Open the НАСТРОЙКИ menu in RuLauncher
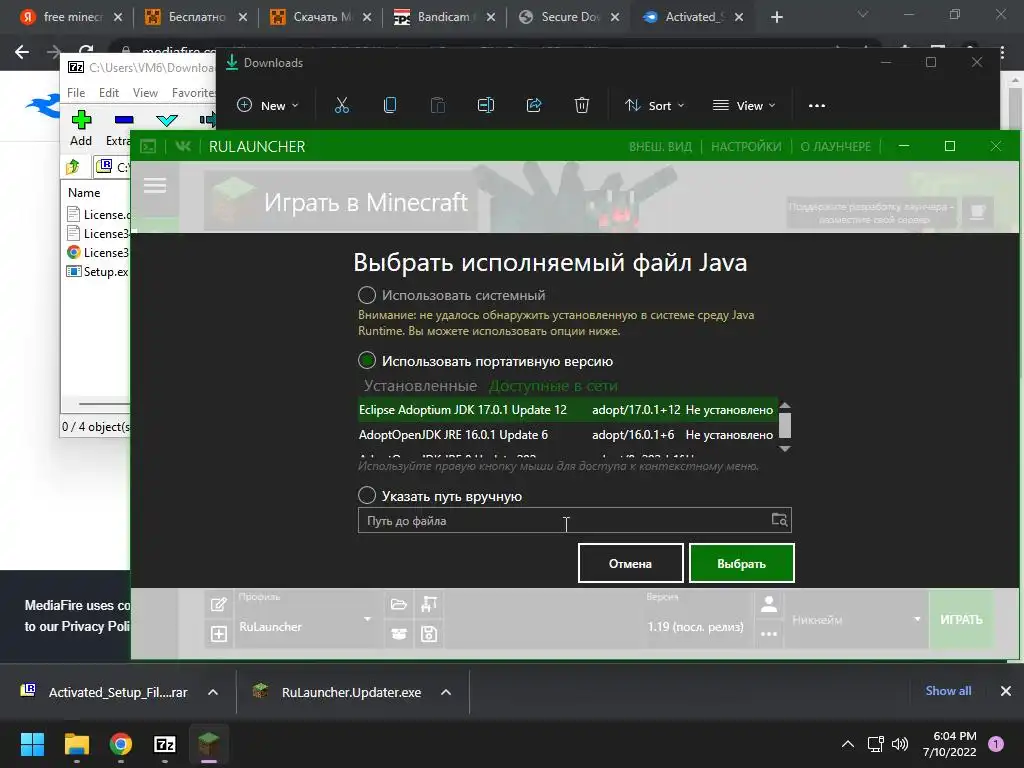The image size is (1024, 768). pos(746,147)
